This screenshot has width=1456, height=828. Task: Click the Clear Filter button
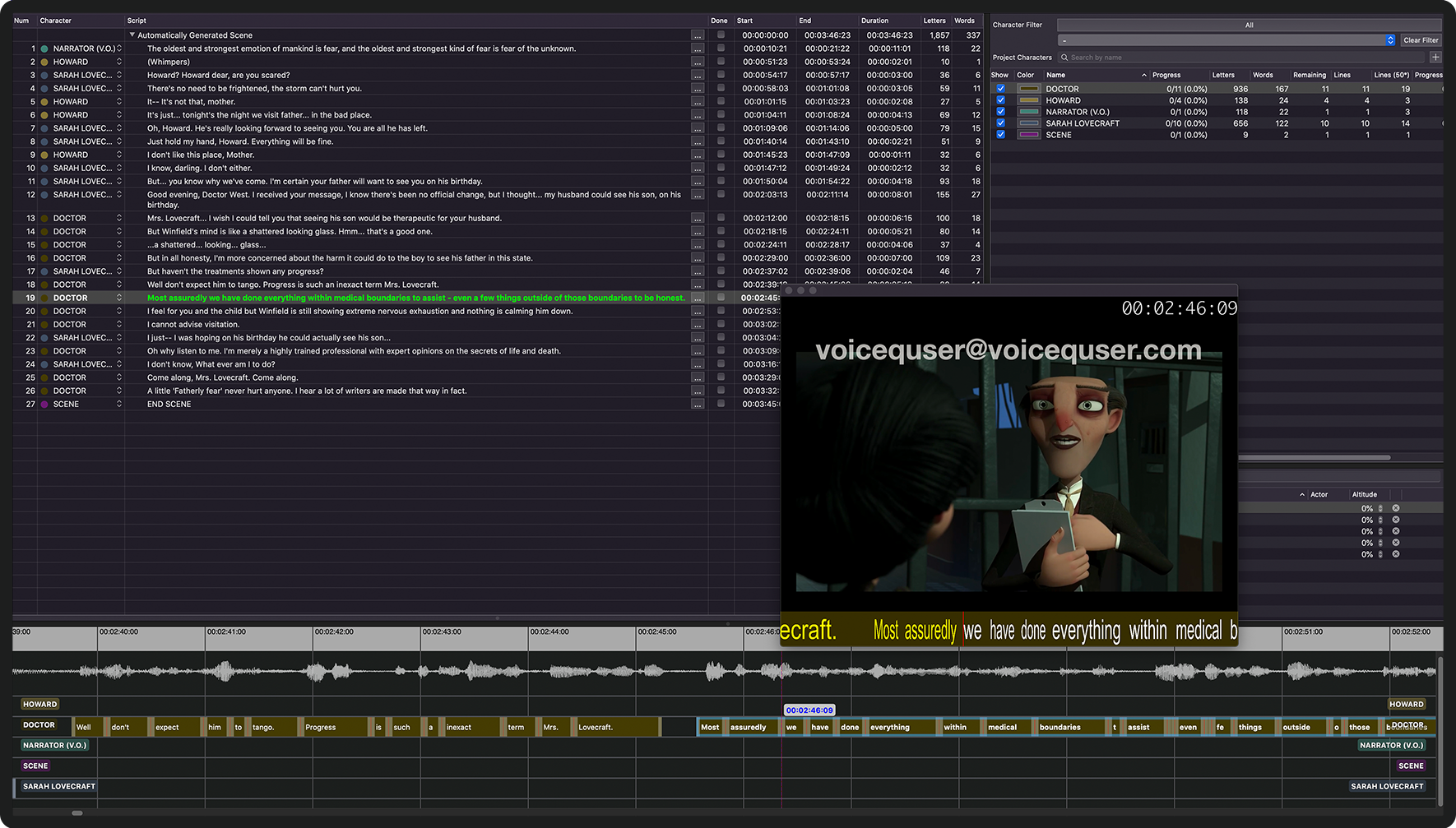click(1421, 40)
